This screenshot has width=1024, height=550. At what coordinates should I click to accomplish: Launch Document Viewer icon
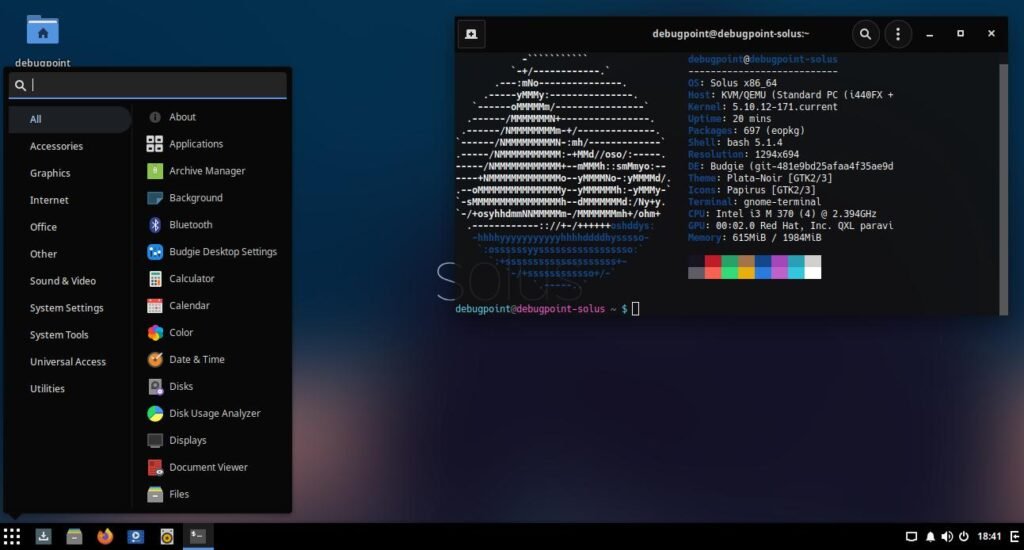click(x=155, y=467)
